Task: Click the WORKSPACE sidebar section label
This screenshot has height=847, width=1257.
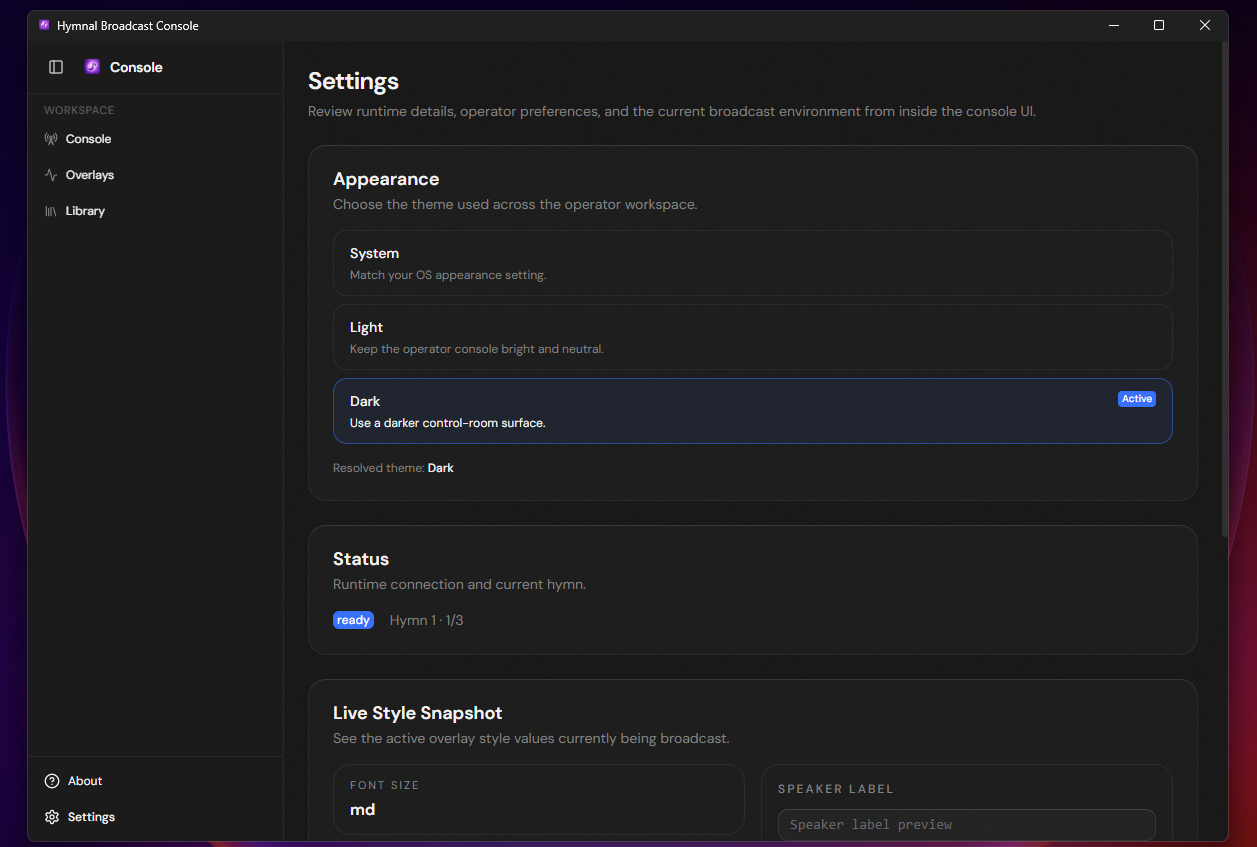Action: pyautogui.click(x=79, y=110)
